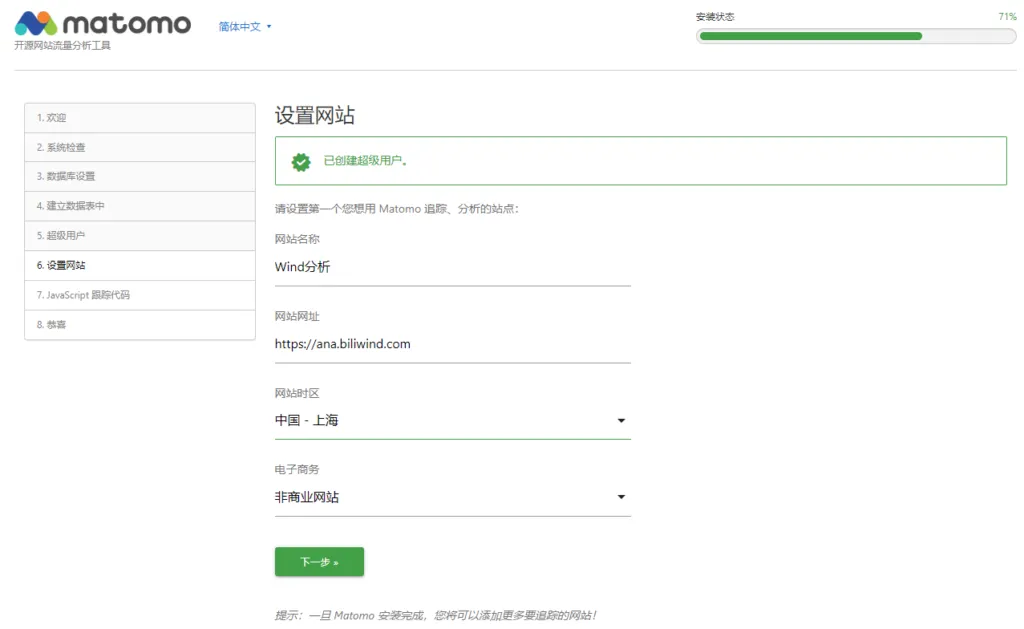The width and height of the screenshot is (1024, 629).
Task: Click the 网站名称 input field
Action: pyautogui.click(x=452, y=267)
